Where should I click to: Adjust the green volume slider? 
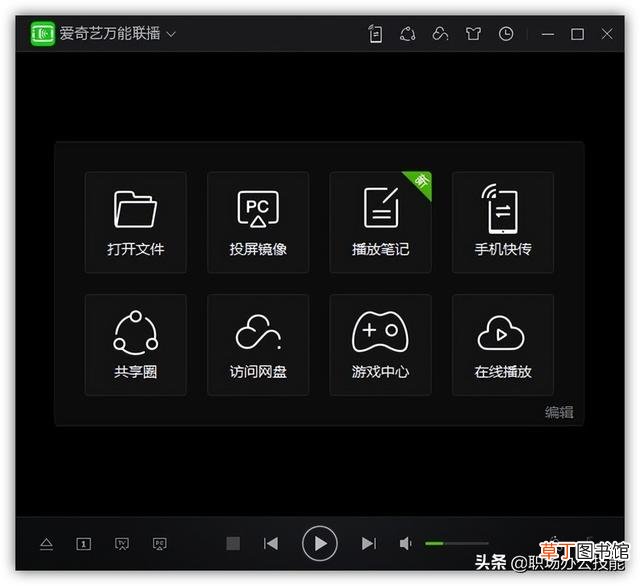[x=457, y=544]
